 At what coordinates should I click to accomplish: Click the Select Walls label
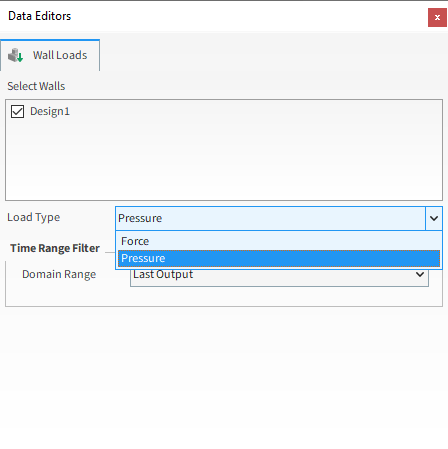coord(36,86)
